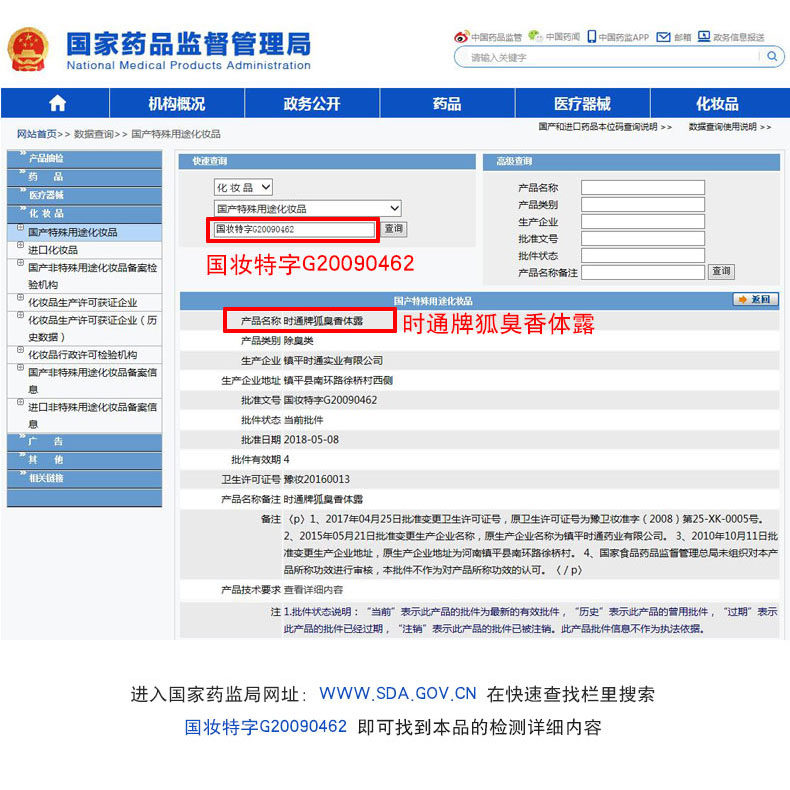
Task: Open the 化妆品 navigation menu
Action: point(717,103)
